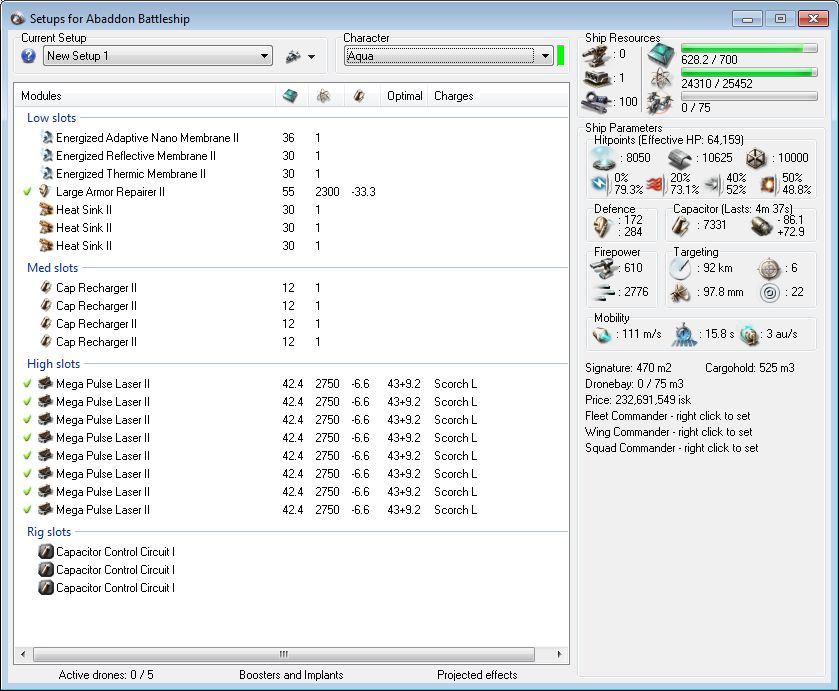Click the Squad Commander right click to set line

672,449
